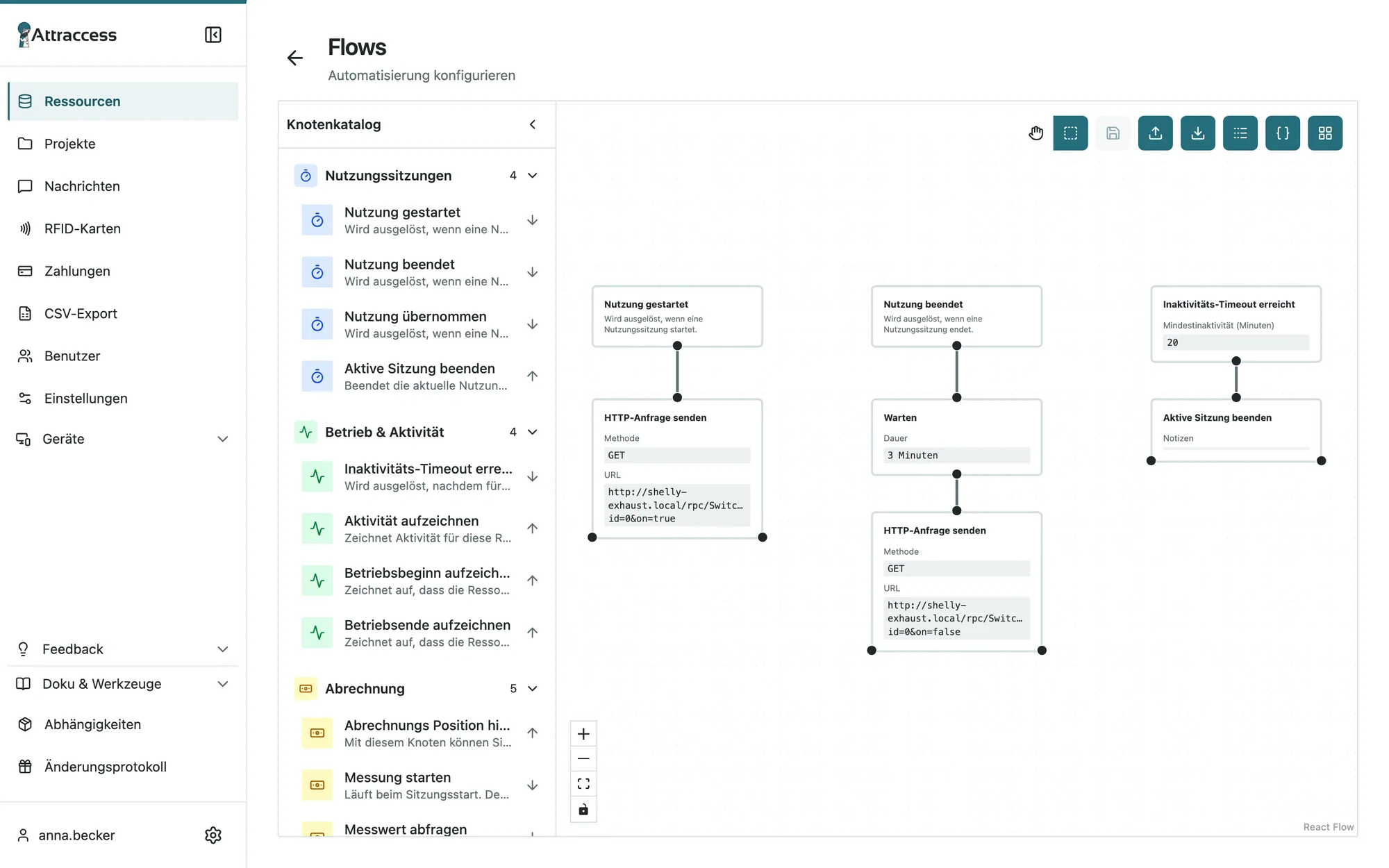Viewport: 1389px width, 868px height.
Task: Click the fit view icon
Action: [x=583, y=784]
